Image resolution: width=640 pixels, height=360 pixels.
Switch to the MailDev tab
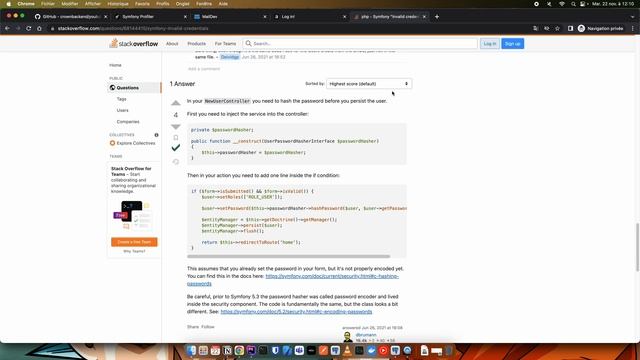[x=229, y=17]
